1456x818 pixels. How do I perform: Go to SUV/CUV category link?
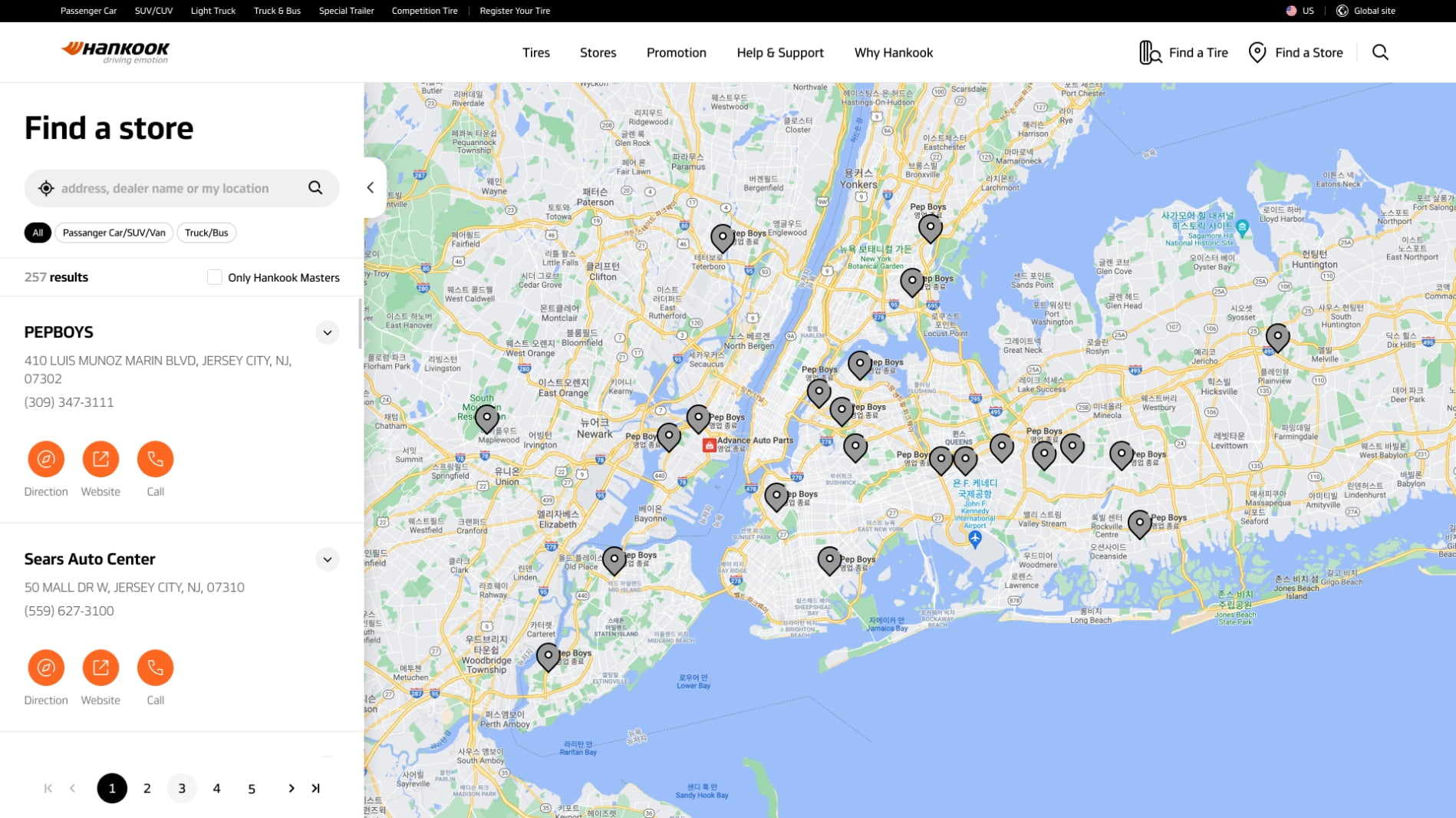click(153, 11)
